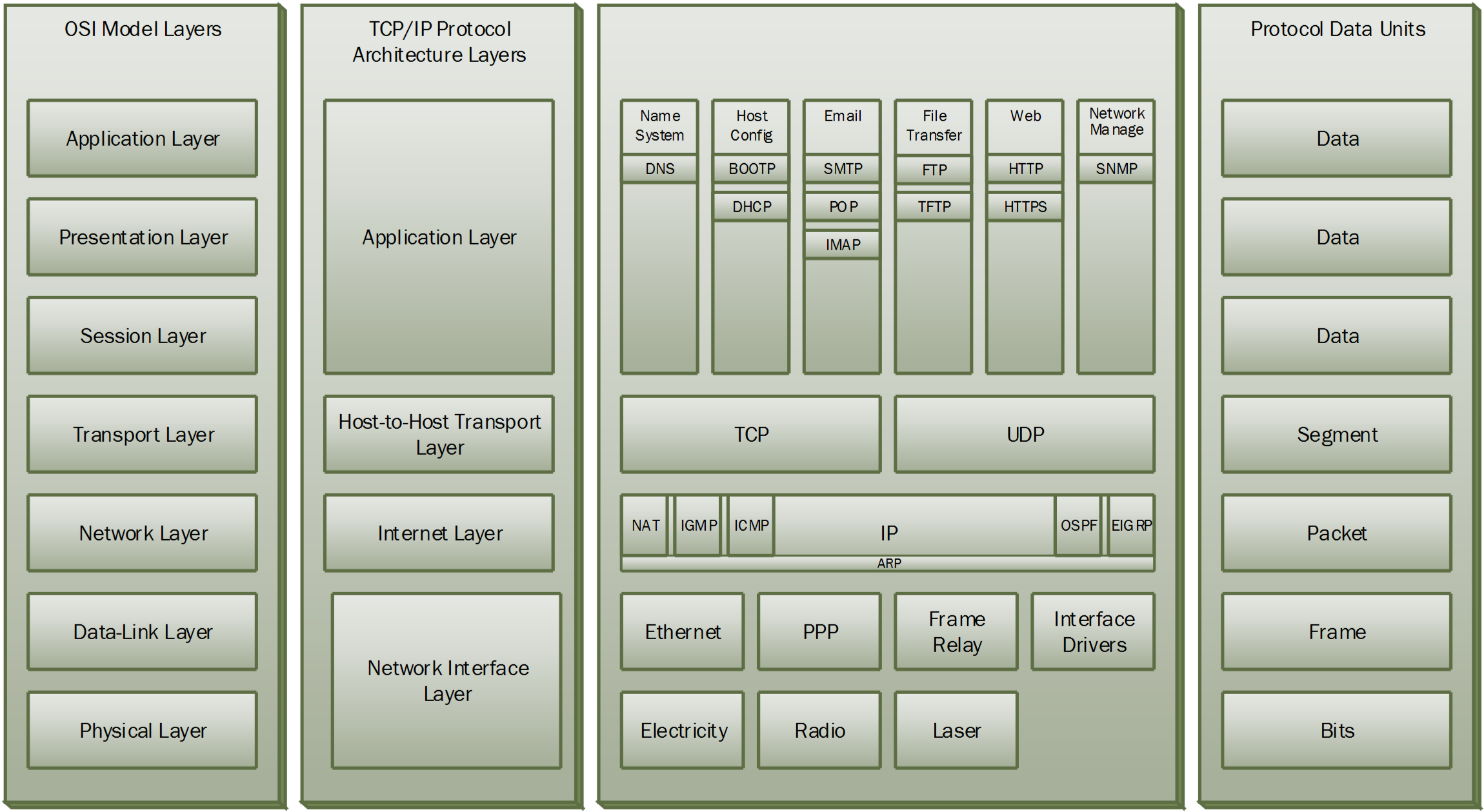Click the Network Interface Layer box

click(x=447, y=681)
